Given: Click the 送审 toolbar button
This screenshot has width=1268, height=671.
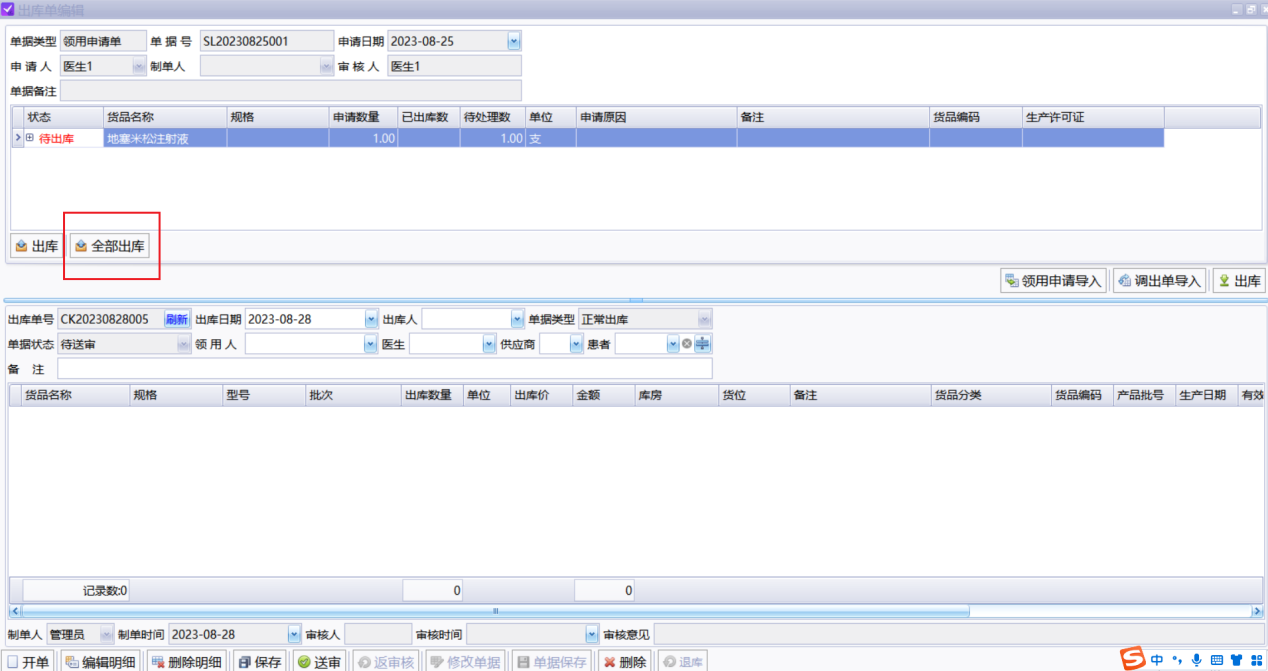Looking at the screenshot, I should click(x=319, y=661).
